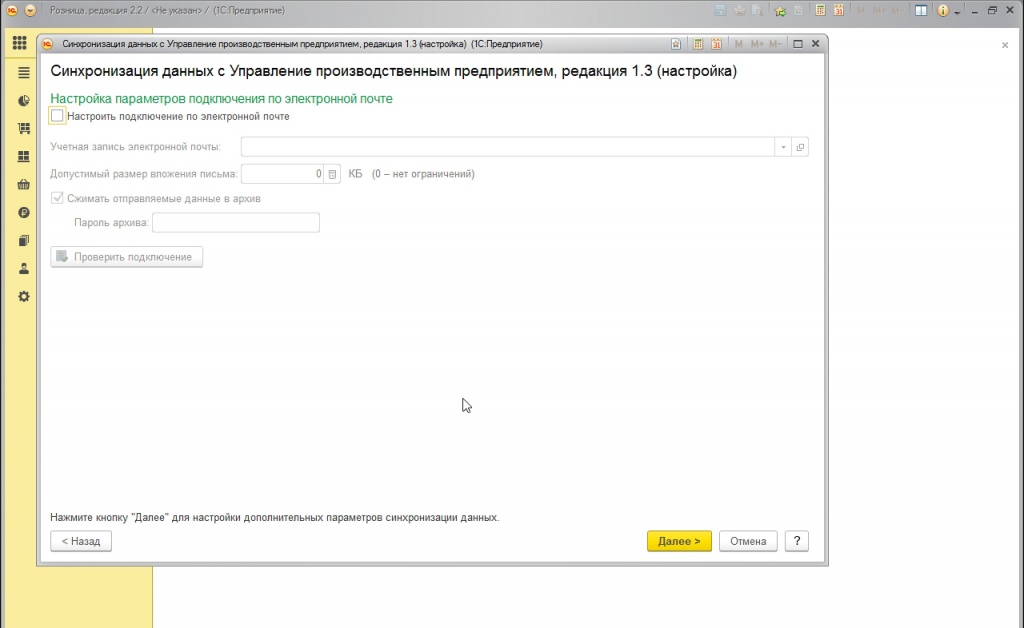The image size is (1024, 628).
Task: Click the 'Отмена' button
Action: click(748, 541)
